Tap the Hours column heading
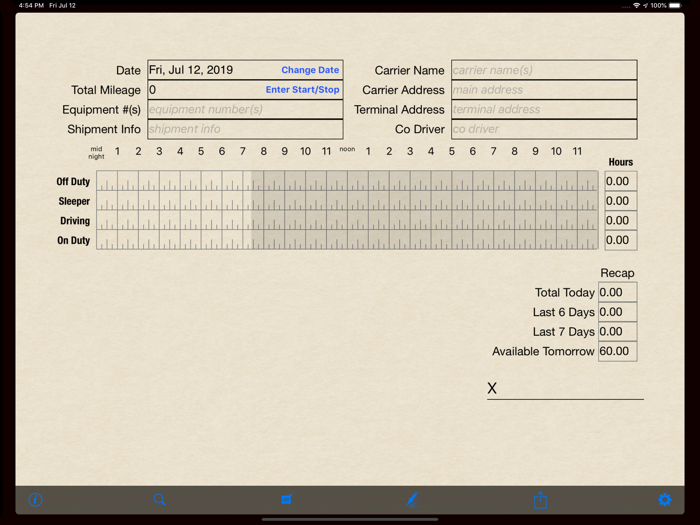The image size is (700, 525). [x=621, y=162]
